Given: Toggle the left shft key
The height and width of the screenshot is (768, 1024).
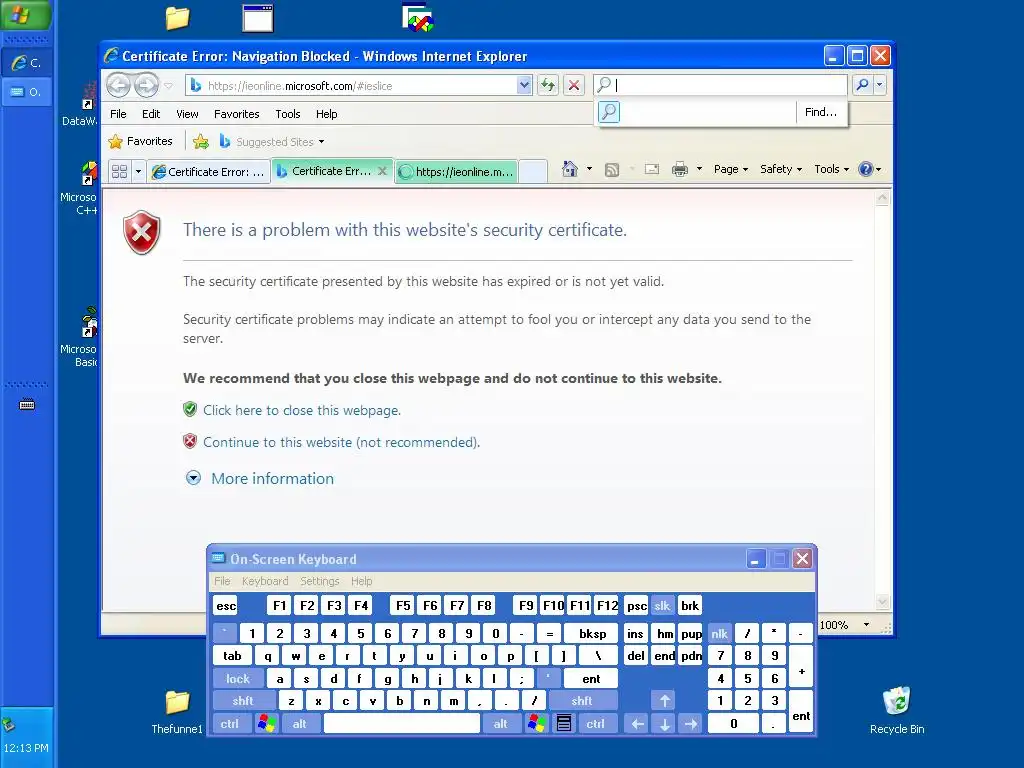Looking at the screenshot, I should (243, 701).
